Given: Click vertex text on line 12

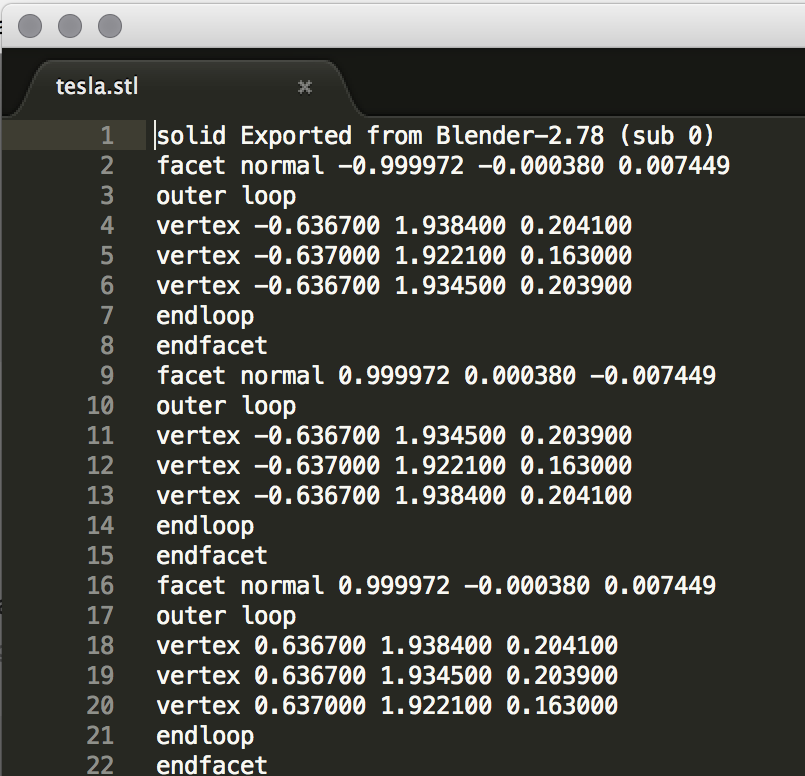Looking at the screenshot, I should [x=394, y=465].
